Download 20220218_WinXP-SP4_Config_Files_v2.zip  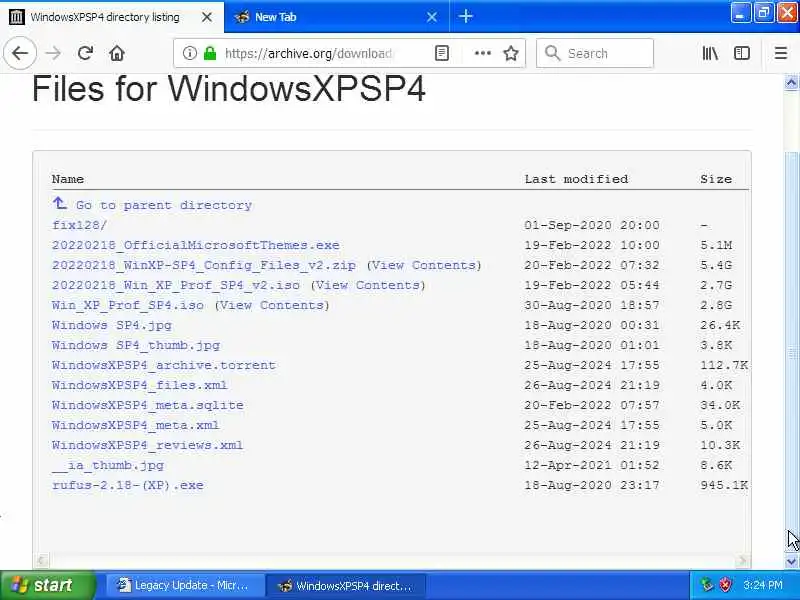tap(204, 265)
